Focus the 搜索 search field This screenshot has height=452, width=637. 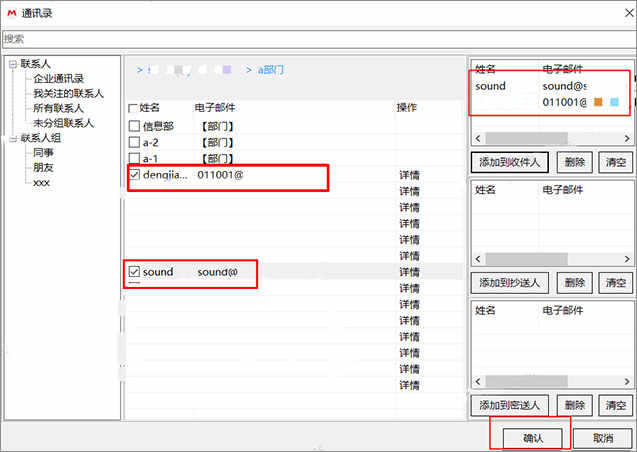318,39
